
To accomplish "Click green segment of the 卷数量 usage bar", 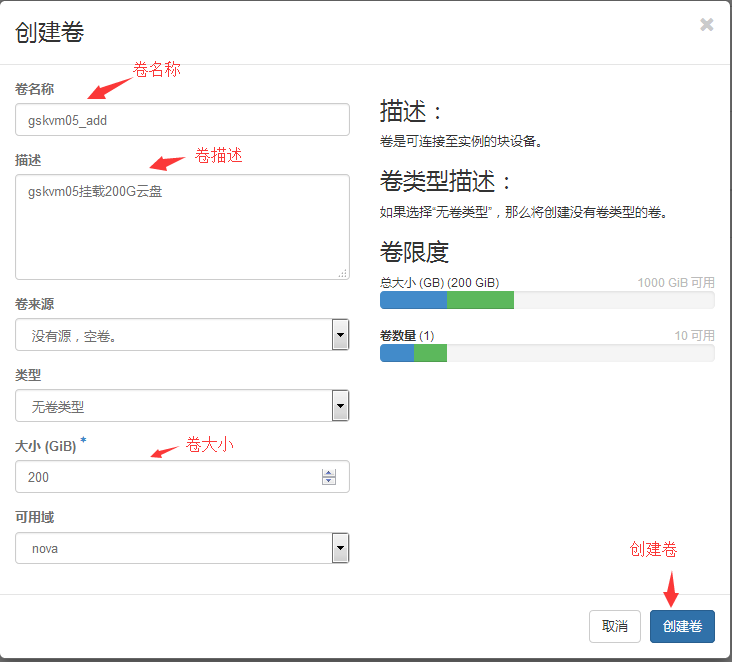I will [x=430, y=353].
